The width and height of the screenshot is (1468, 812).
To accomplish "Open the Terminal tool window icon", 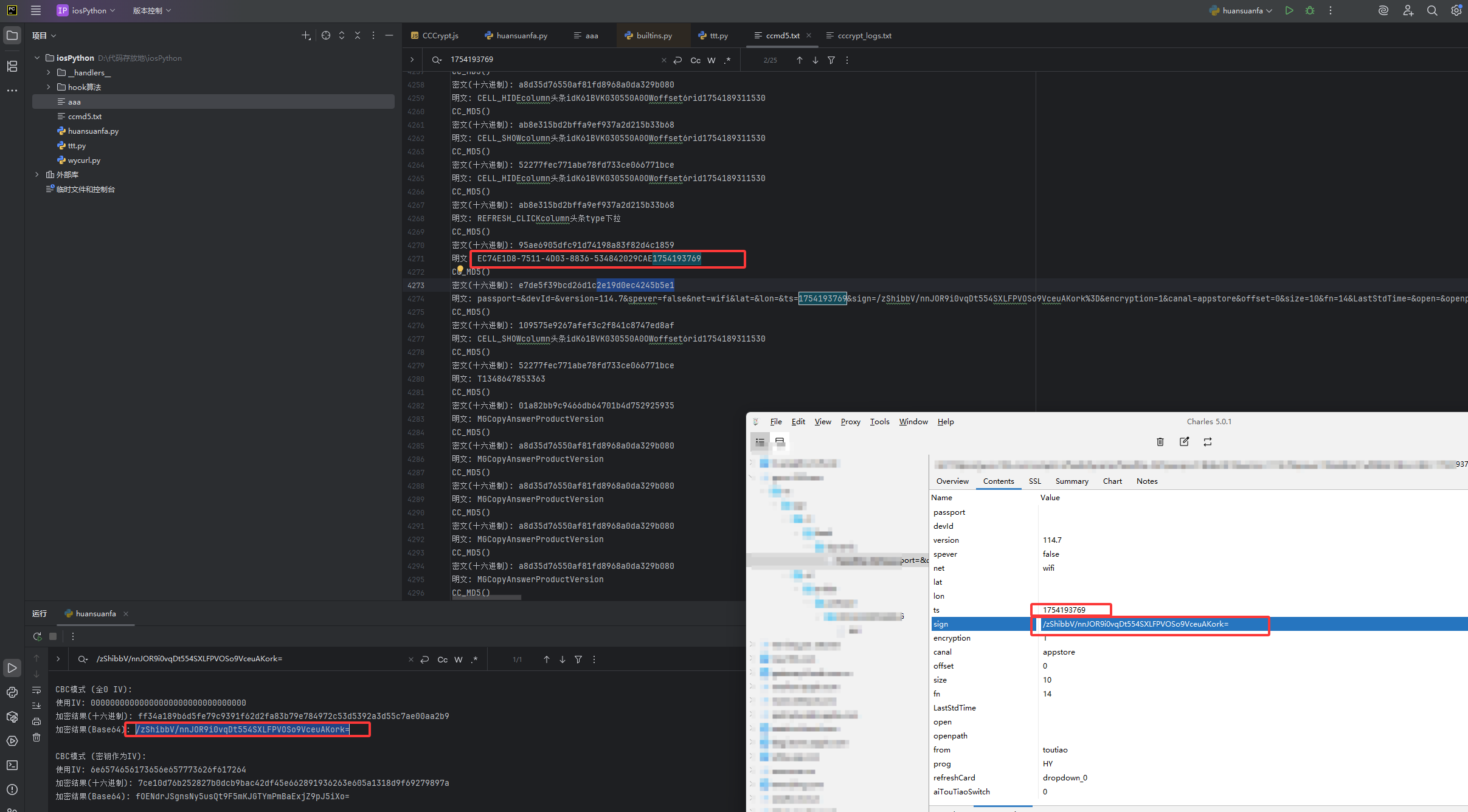I will tap(12, 765).
